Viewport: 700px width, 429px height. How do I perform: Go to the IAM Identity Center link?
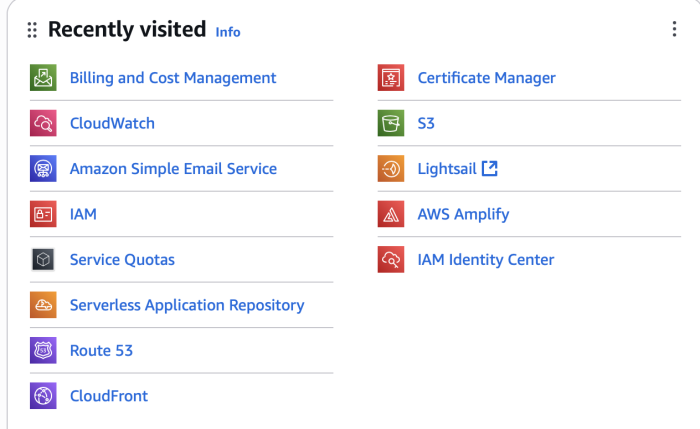coord(486,260)
